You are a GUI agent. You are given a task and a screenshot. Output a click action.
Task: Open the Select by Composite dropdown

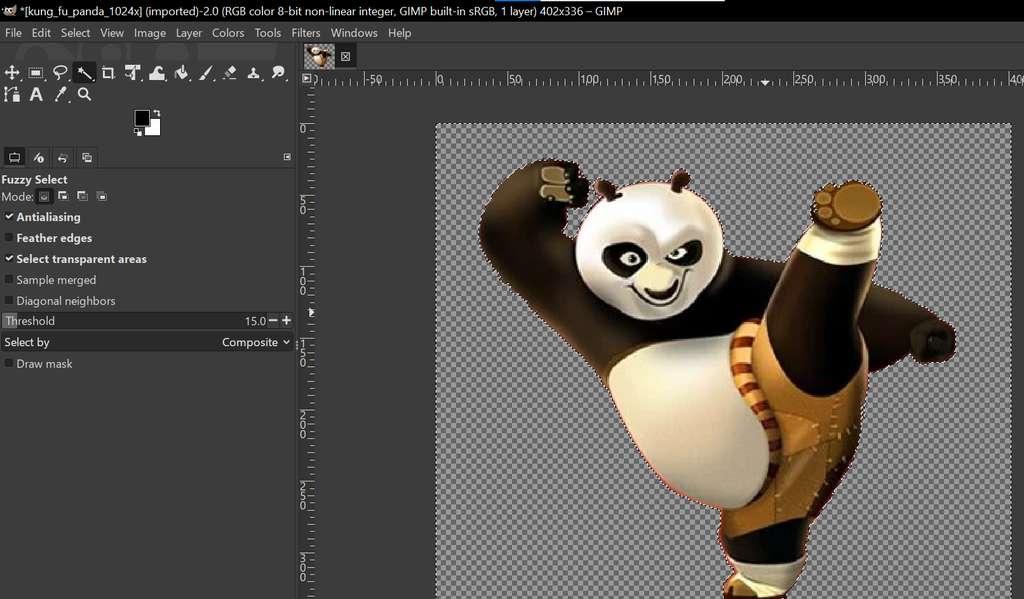click(147, 342)
